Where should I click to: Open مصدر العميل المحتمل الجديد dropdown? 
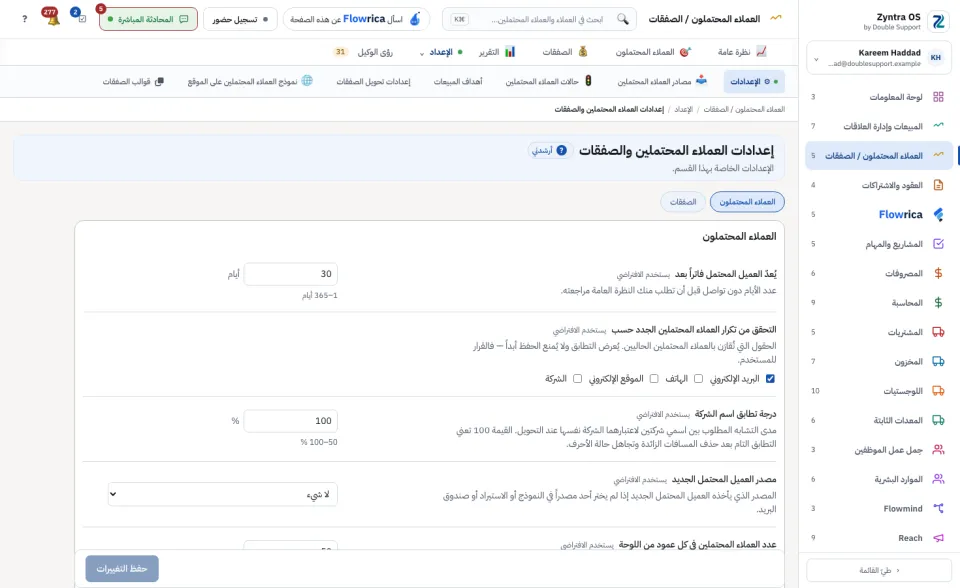(223, 494)
